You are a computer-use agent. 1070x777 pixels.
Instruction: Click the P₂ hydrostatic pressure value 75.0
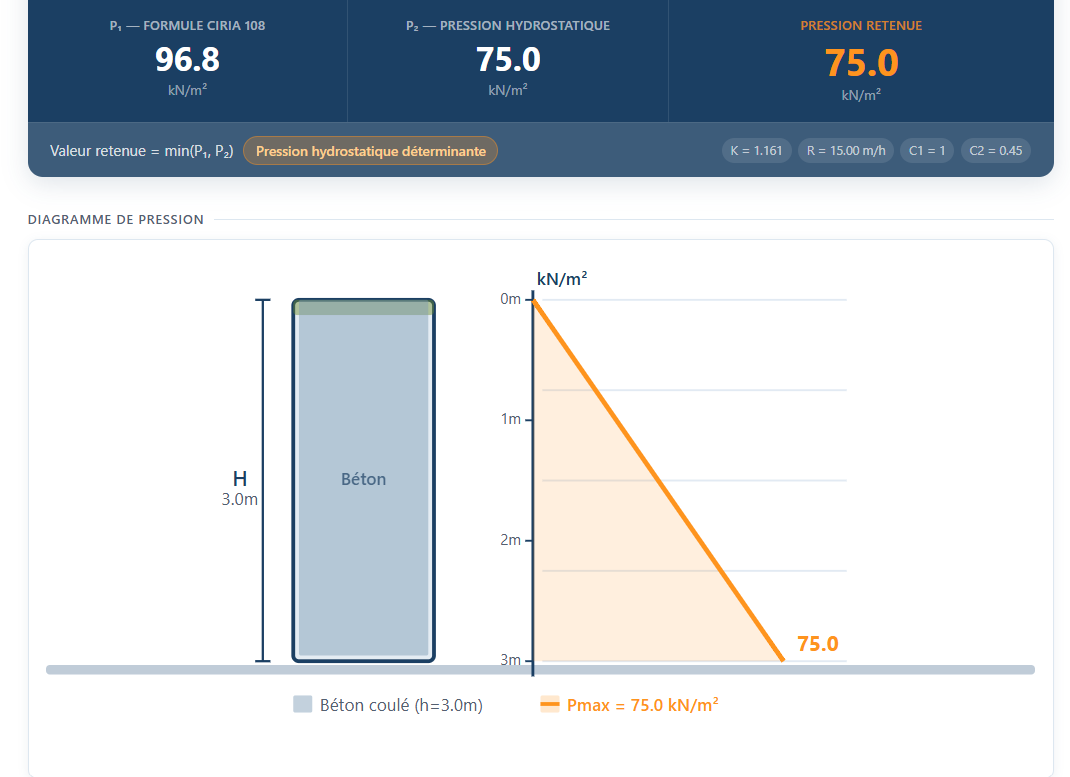click(x=508, y=59)
